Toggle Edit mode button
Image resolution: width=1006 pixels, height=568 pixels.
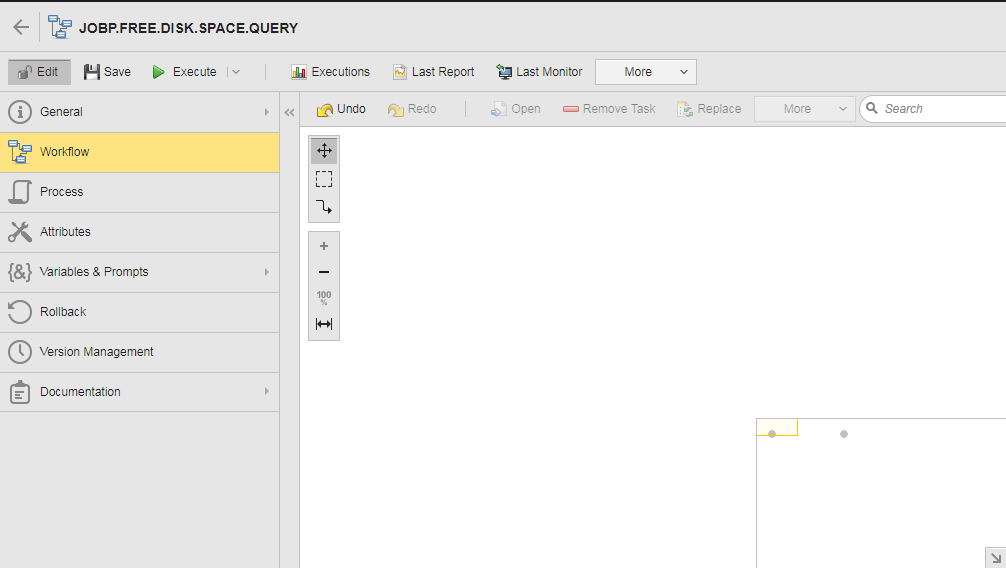40,72
